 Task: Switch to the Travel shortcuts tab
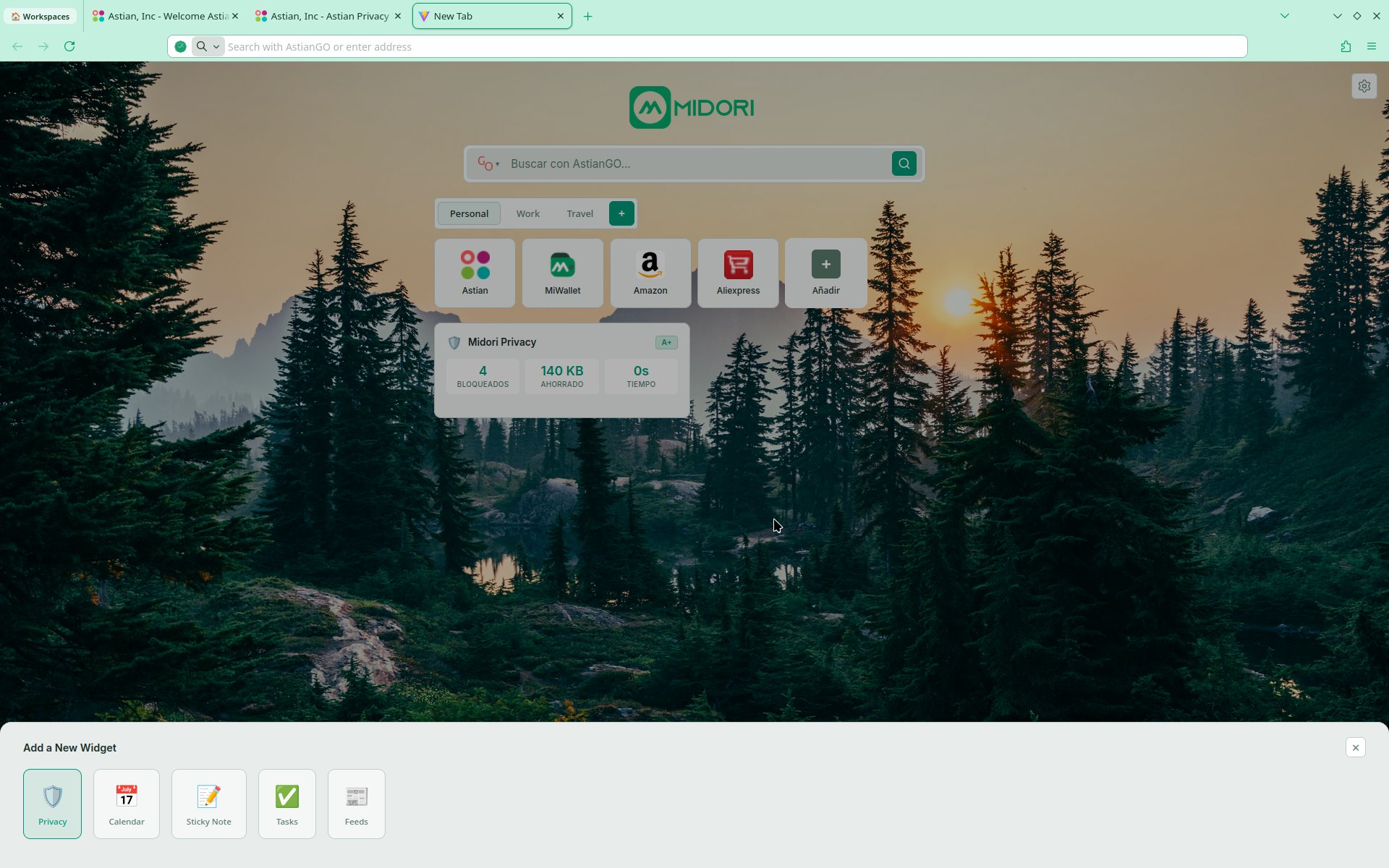point(579,213)
